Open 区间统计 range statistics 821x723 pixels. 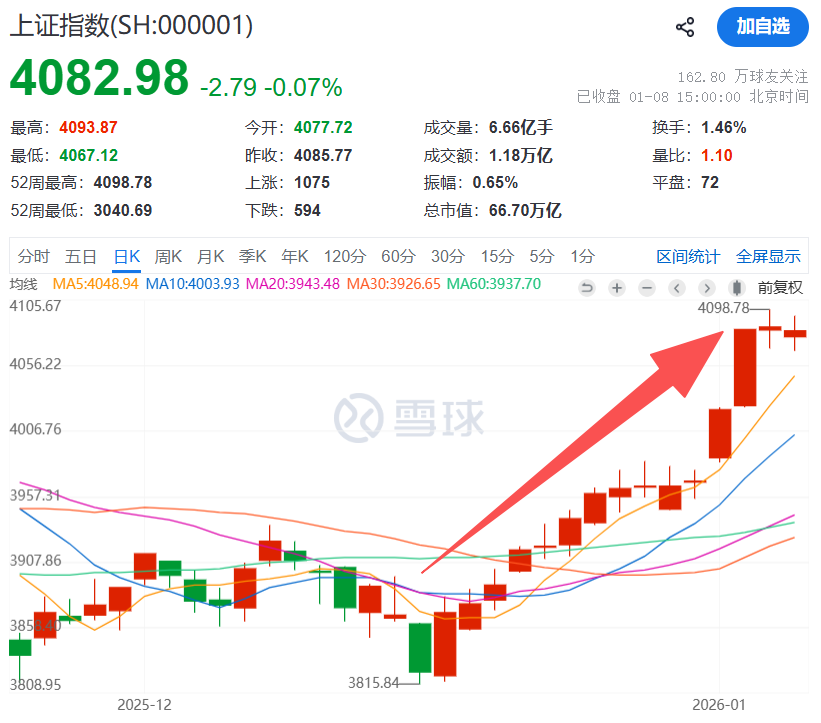(688, 256)
